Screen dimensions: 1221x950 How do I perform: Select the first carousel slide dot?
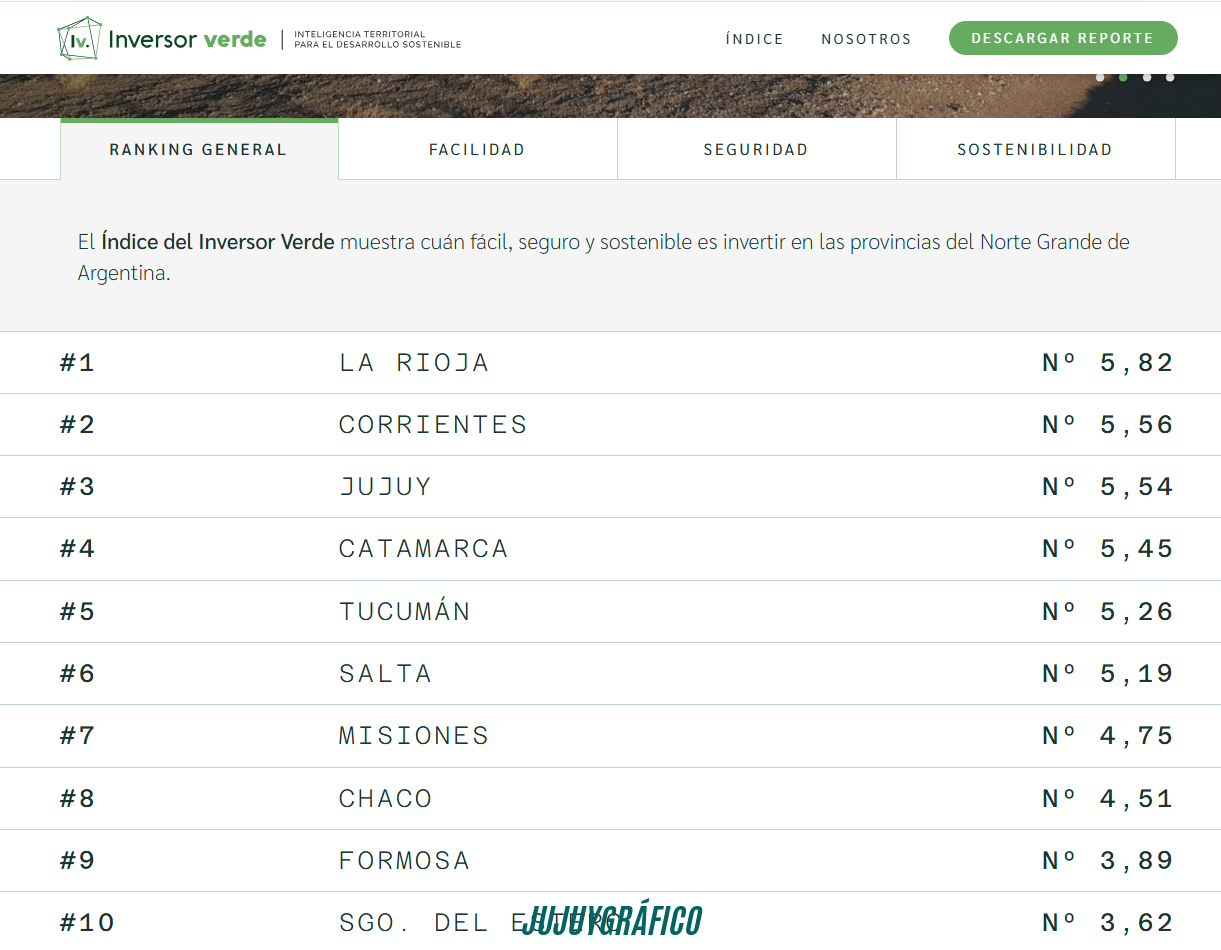(x=1100, y=77)
